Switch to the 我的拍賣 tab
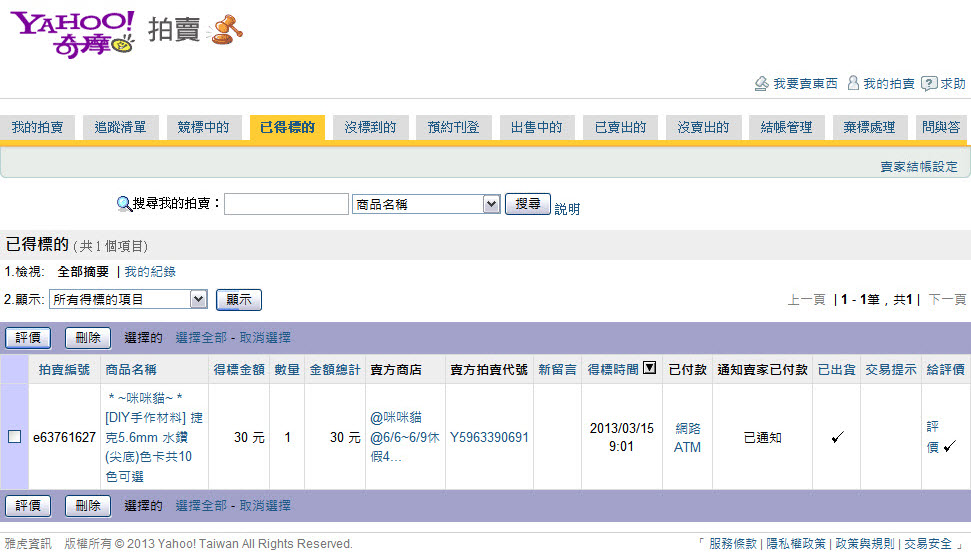This screenshot has height=559, width=971. [37, 128]
